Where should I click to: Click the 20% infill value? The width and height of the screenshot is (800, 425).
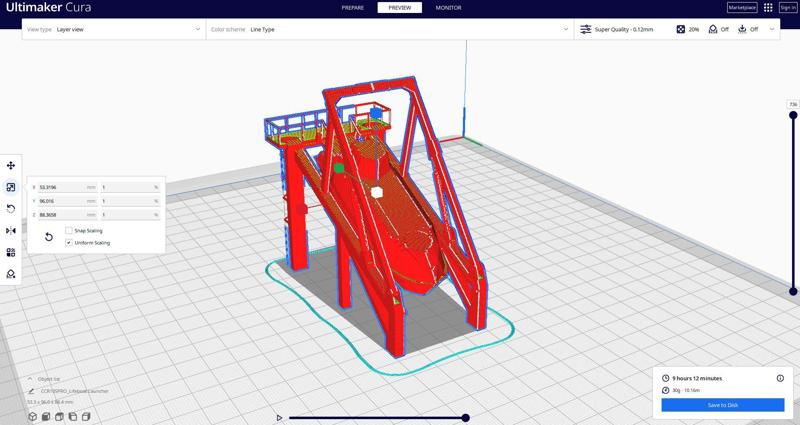[x=693, y=30]
